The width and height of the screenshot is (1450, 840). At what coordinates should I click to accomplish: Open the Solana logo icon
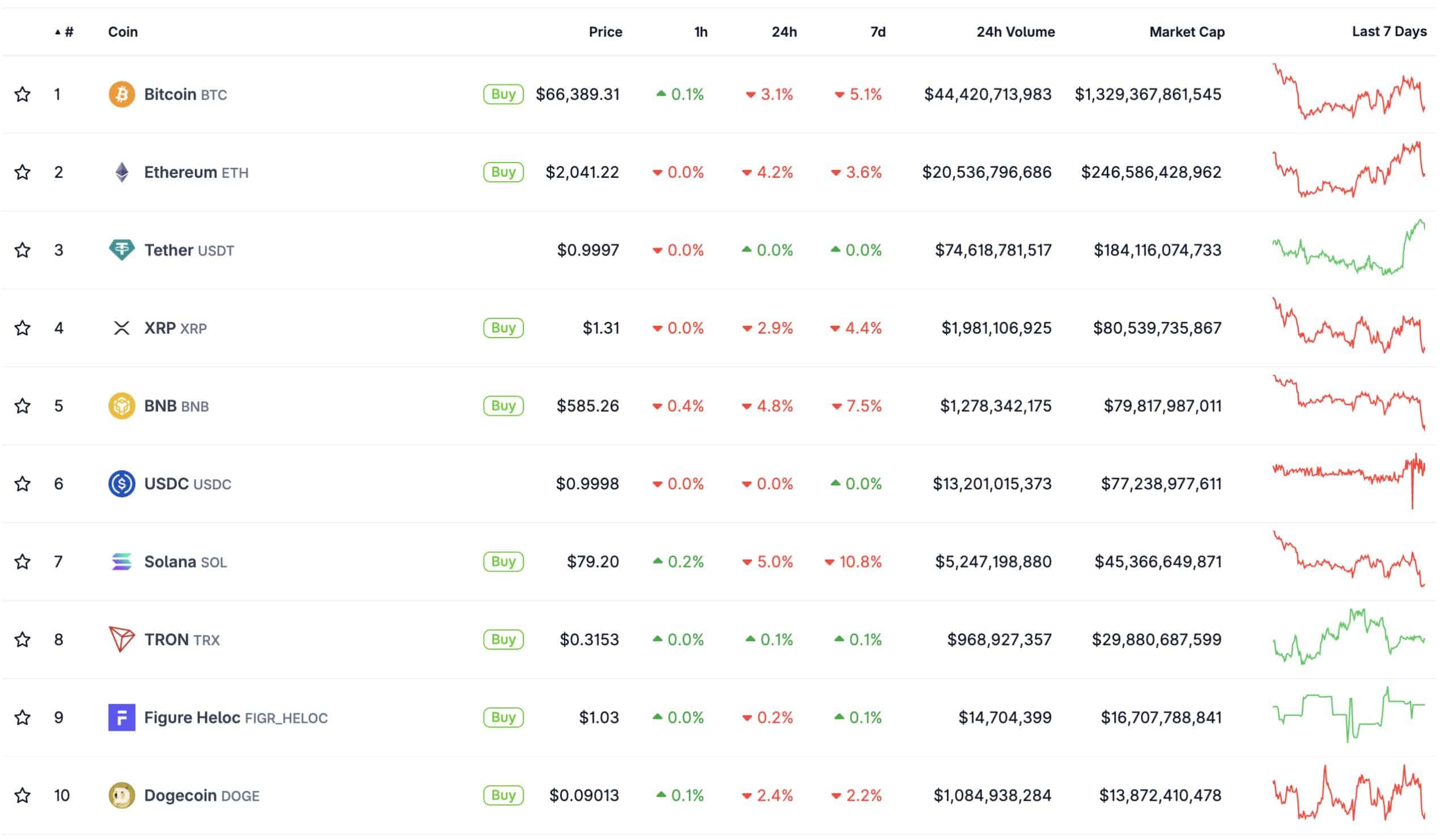[122, 562]
